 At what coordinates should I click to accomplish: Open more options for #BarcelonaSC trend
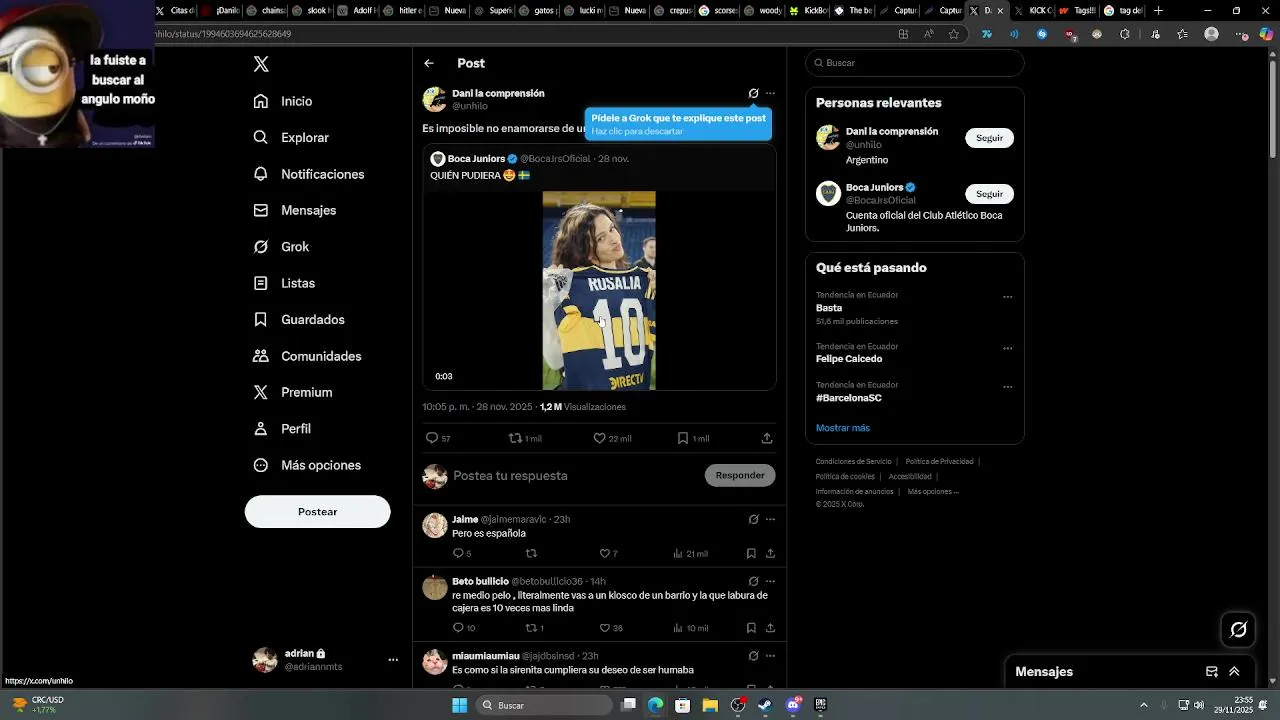point(1007,387)
